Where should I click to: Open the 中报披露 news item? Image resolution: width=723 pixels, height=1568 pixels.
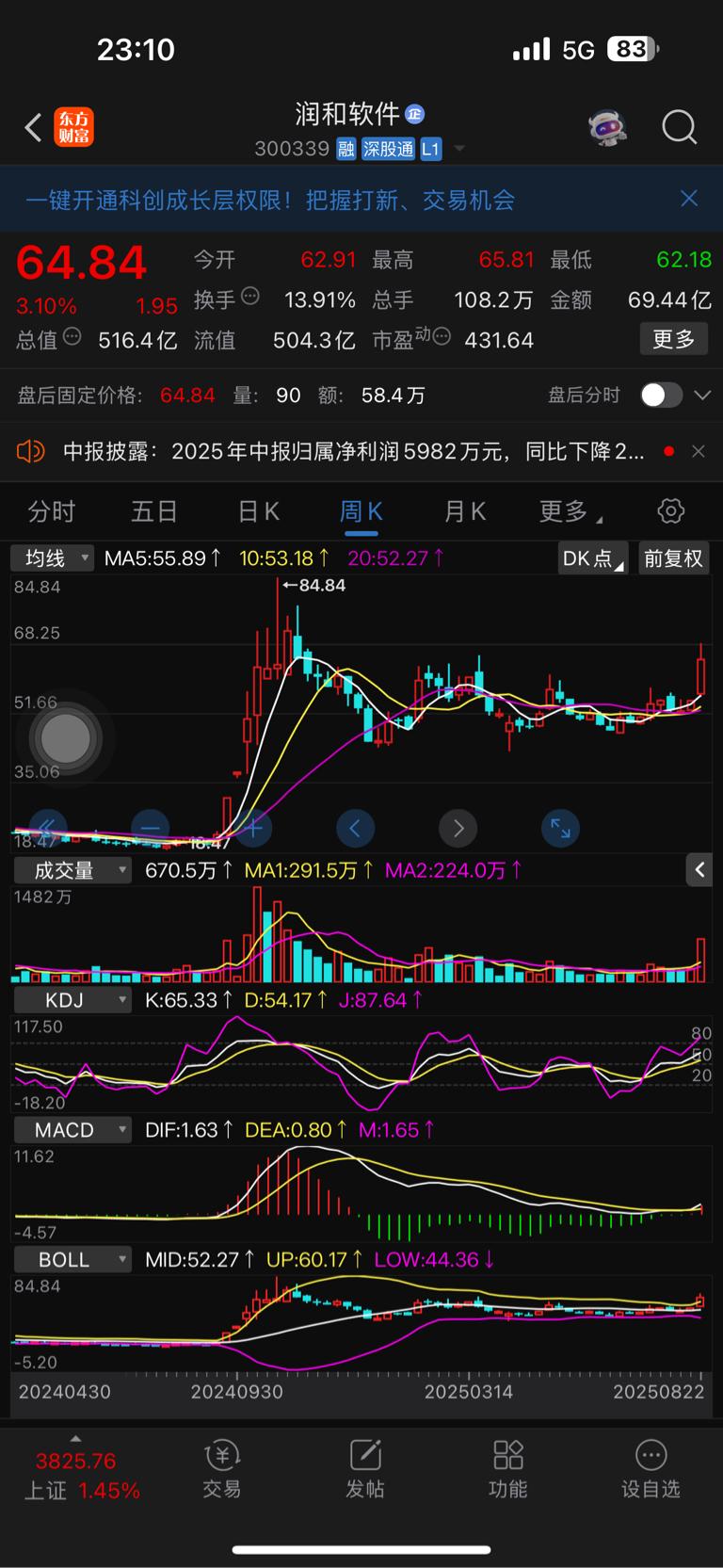point(353,452)
